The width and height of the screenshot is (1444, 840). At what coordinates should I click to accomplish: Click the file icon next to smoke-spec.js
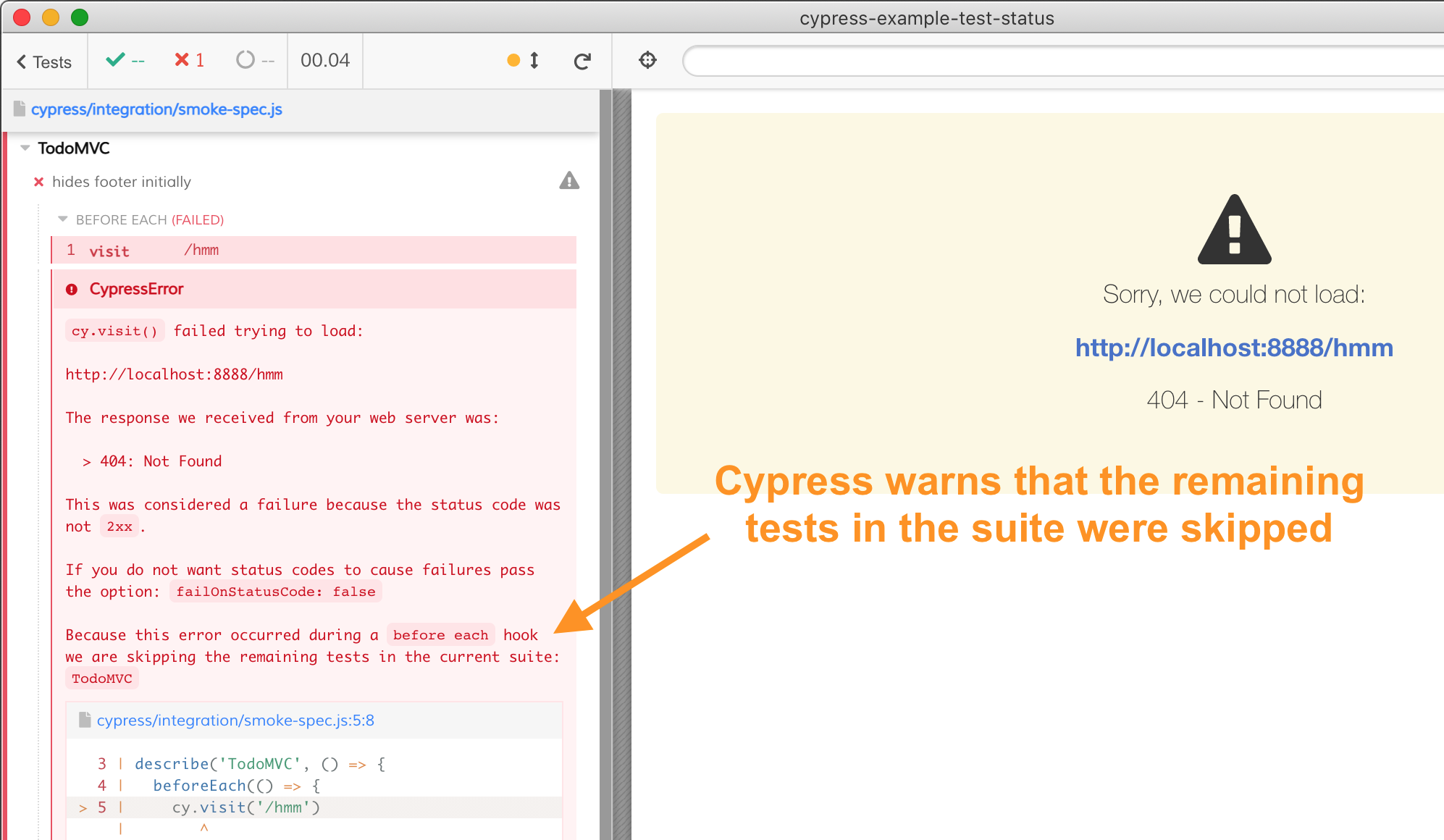tap(18, 109)
